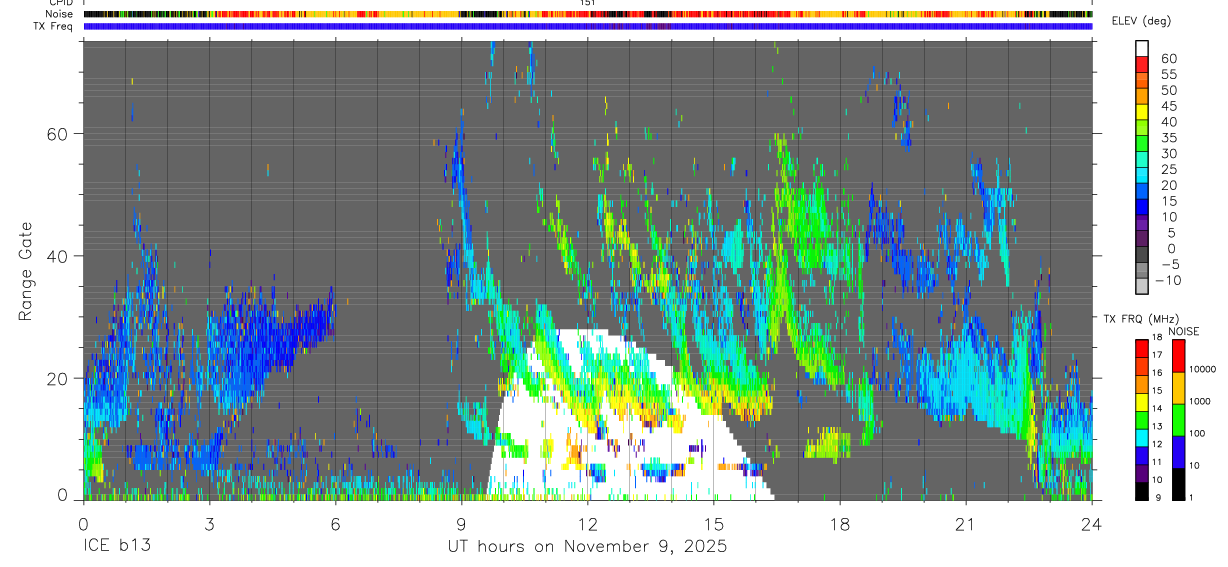Image resolution: width=1228 pixels, height=567 pixels.
Task: Click the multicolored Noise strip above the plot
Action: 587,14
